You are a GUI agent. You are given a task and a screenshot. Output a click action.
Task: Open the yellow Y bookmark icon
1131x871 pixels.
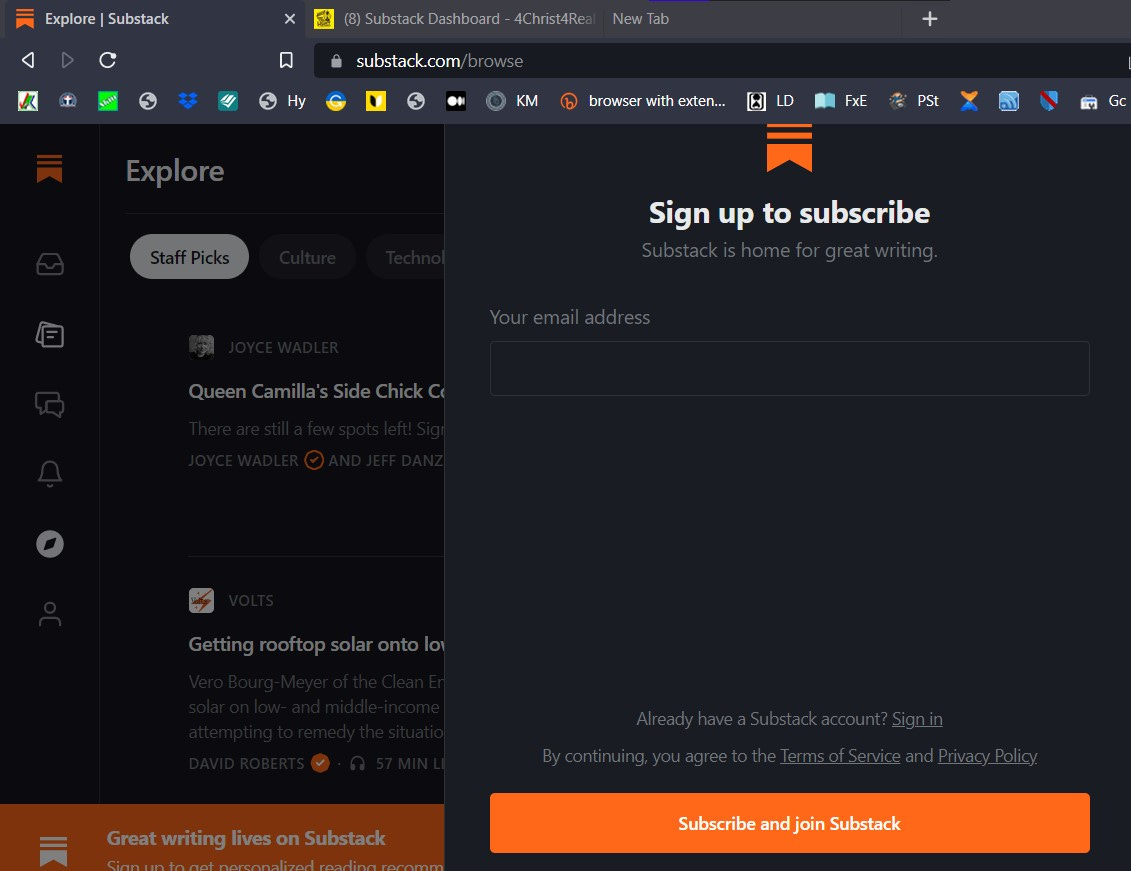(x=376, y=101)
